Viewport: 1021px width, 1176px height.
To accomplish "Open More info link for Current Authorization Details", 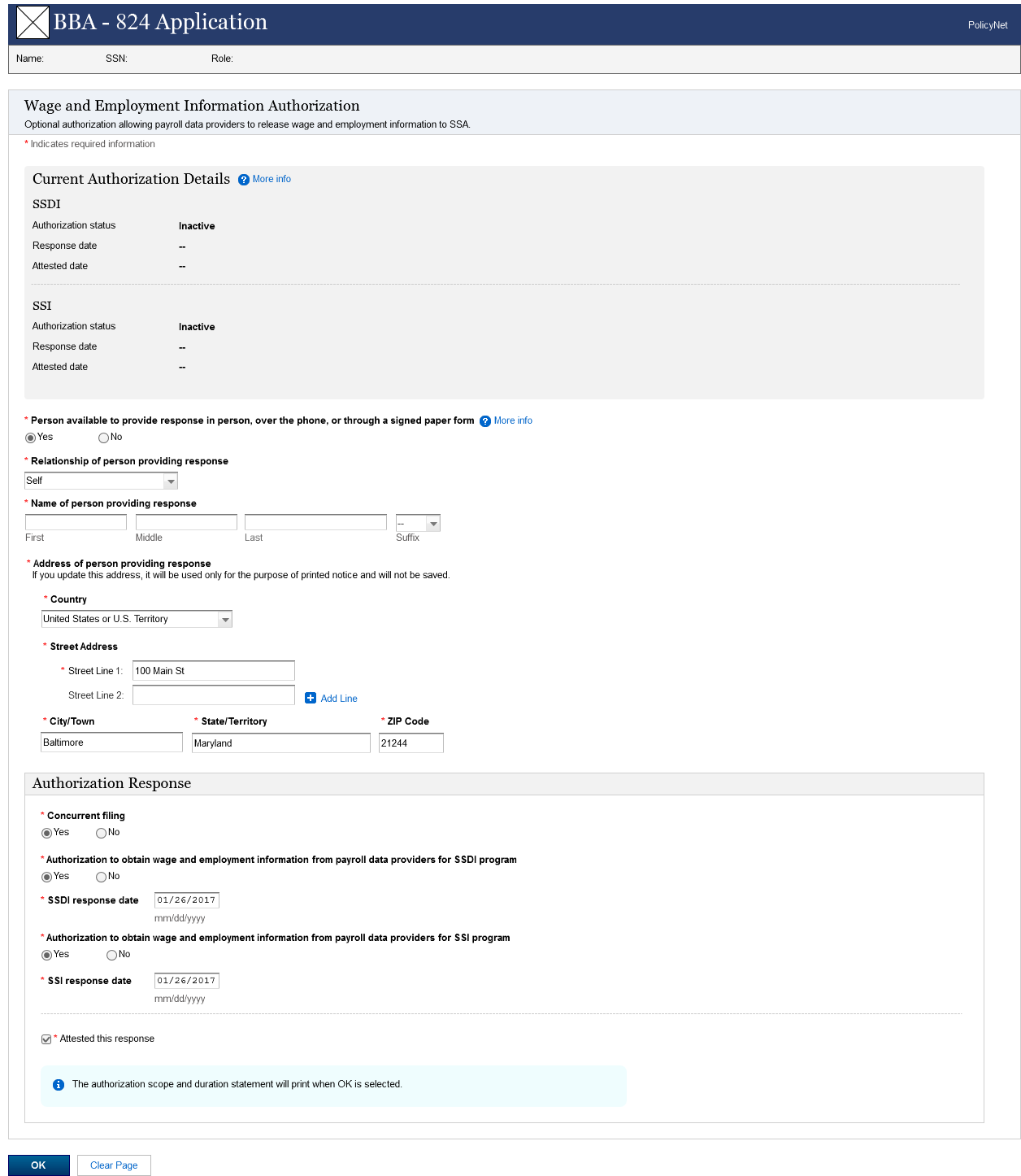I will pyautogui.click(x=272, y=179).
